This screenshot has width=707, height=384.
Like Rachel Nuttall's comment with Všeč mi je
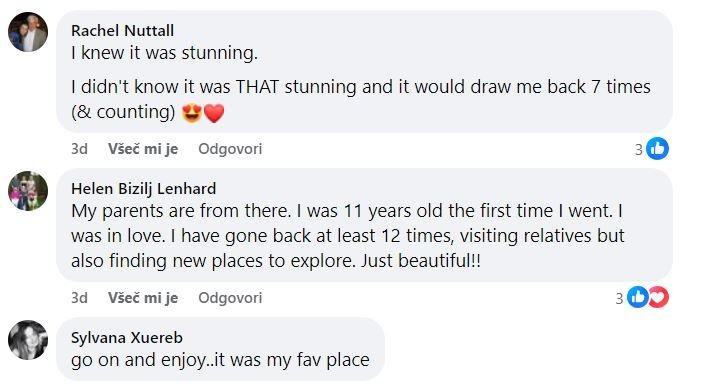(x=143, y=149)
